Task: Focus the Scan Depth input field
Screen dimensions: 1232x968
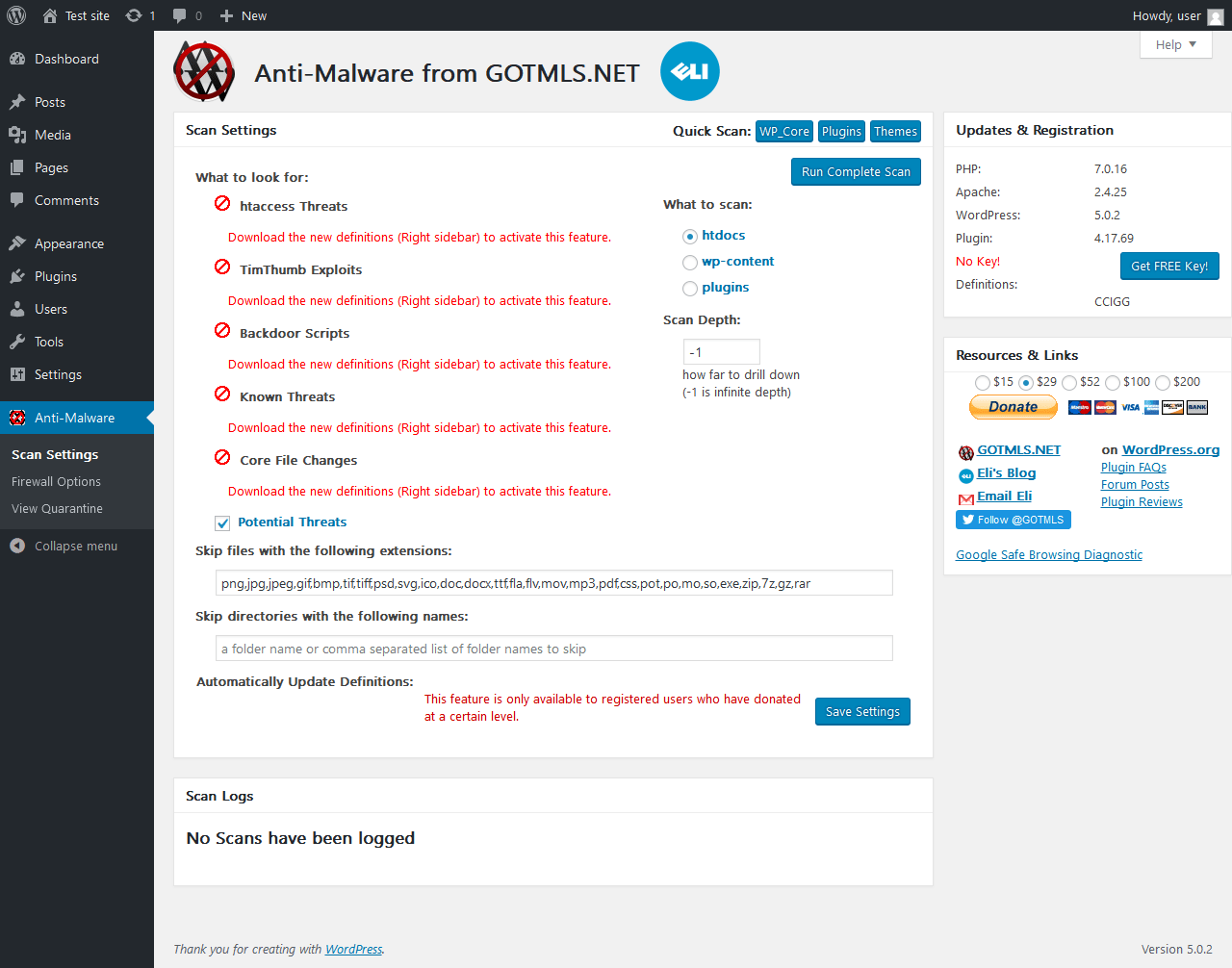Action: [x=722, y=352]
